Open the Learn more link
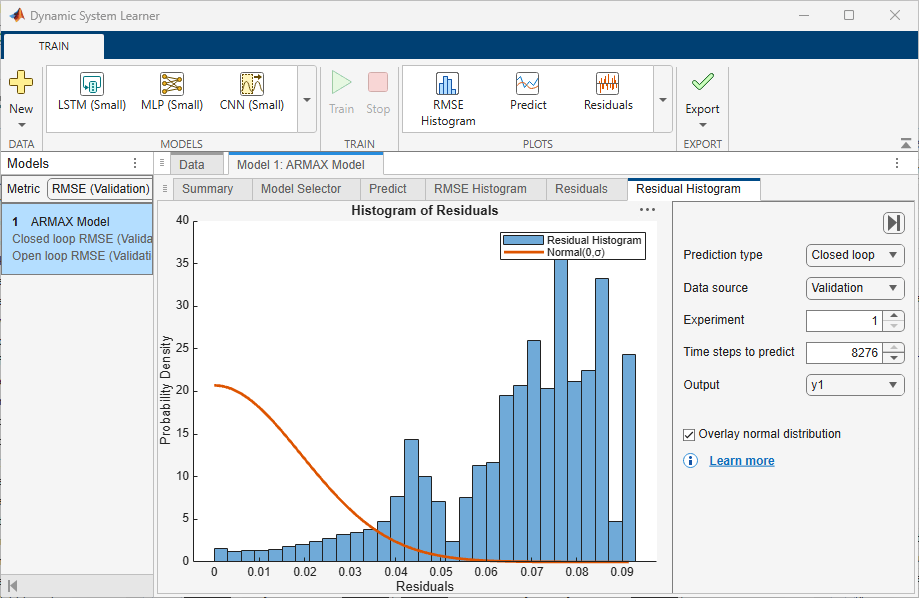 741,461
